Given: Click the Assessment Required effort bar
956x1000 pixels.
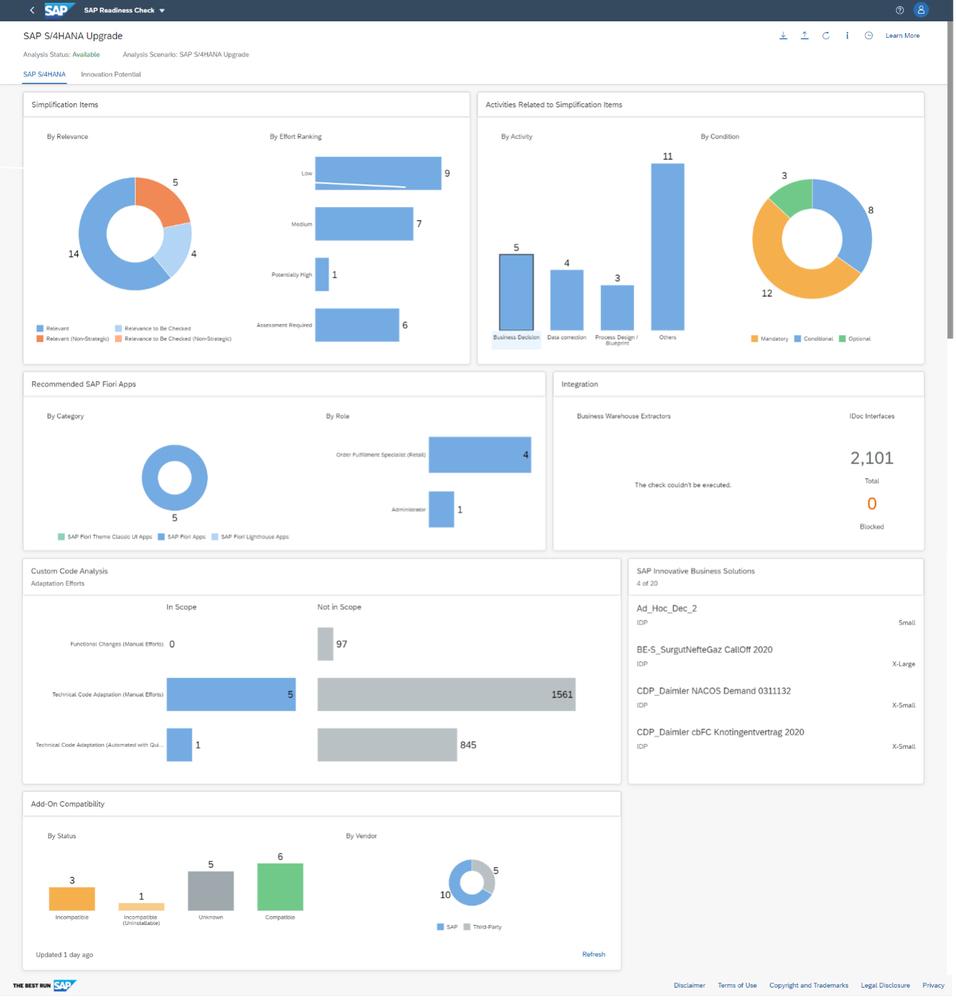Looking at the screenshot, I should (x=357, y=325).
